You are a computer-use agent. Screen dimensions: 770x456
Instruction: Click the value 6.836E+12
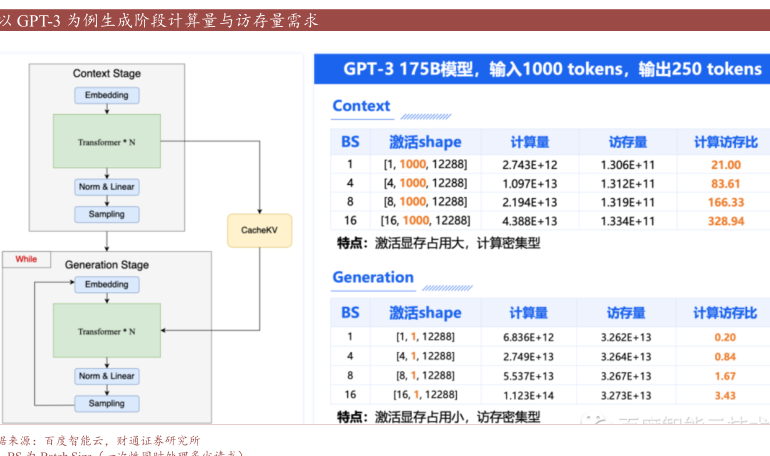coord(528,337)
